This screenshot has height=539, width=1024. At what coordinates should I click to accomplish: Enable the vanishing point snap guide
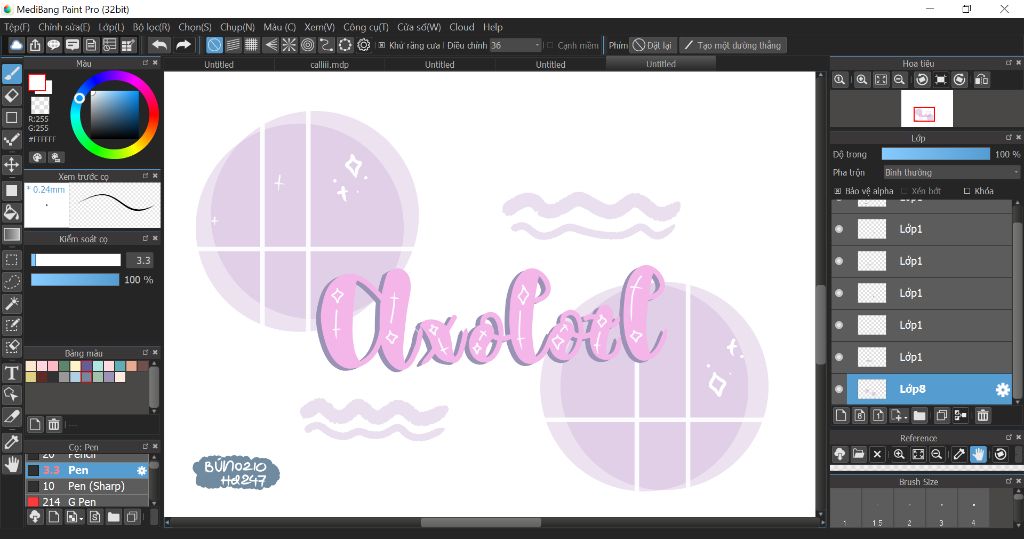tap(270, 45)
